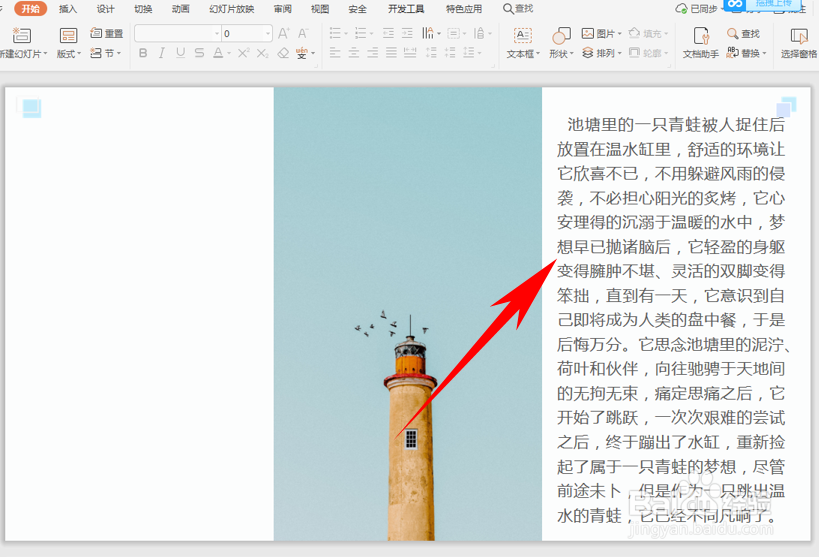The height and width of the screenshot is (557, 819).
Task: Switch to the Review (审阅) tab
Action: 283,9
